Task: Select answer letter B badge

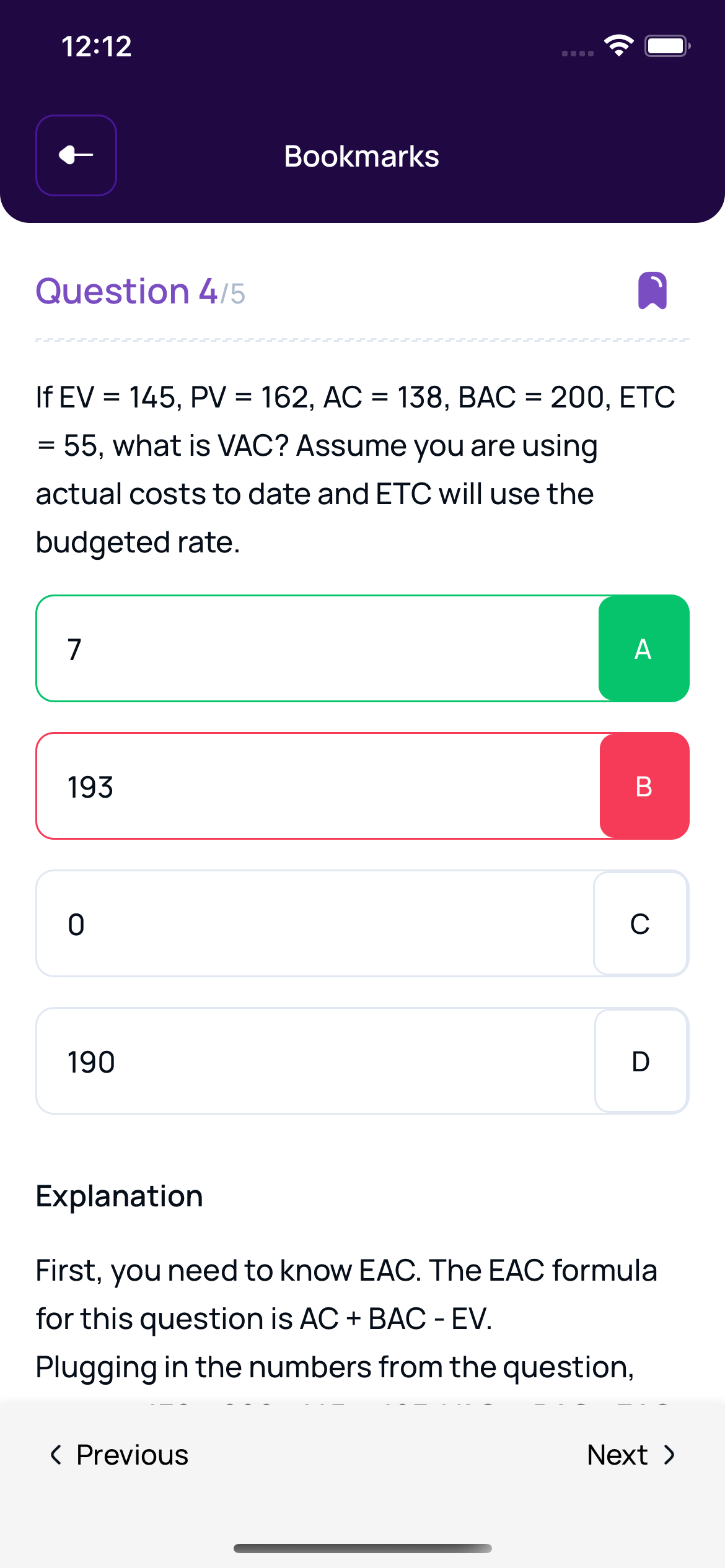Action: pyautogui.click(x=644, y=786)
